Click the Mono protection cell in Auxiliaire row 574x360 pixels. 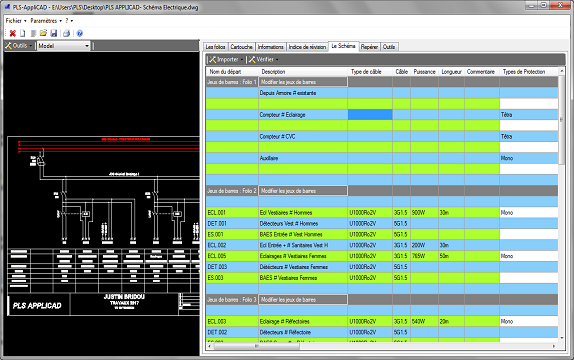(x=529, y=158)
